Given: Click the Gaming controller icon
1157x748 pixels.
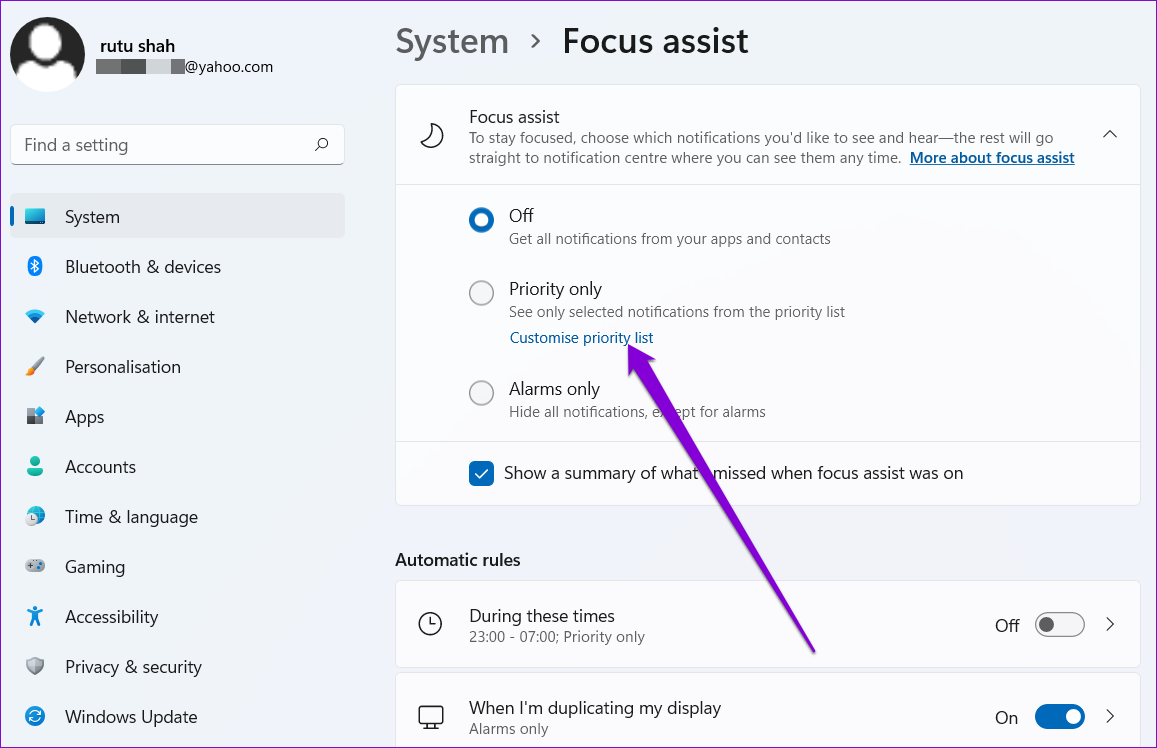Looking at the screenshot, I should coord(35,566).
